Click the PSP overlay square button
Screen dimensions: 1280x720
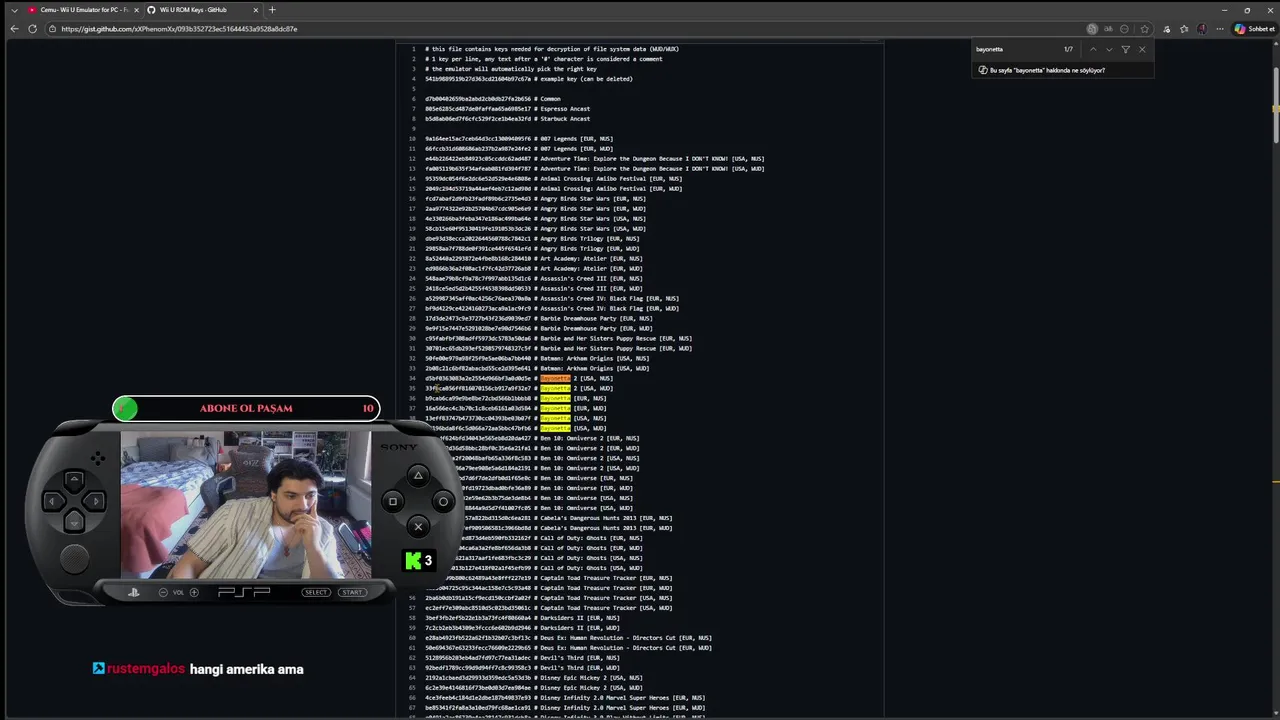click(393, 501)
